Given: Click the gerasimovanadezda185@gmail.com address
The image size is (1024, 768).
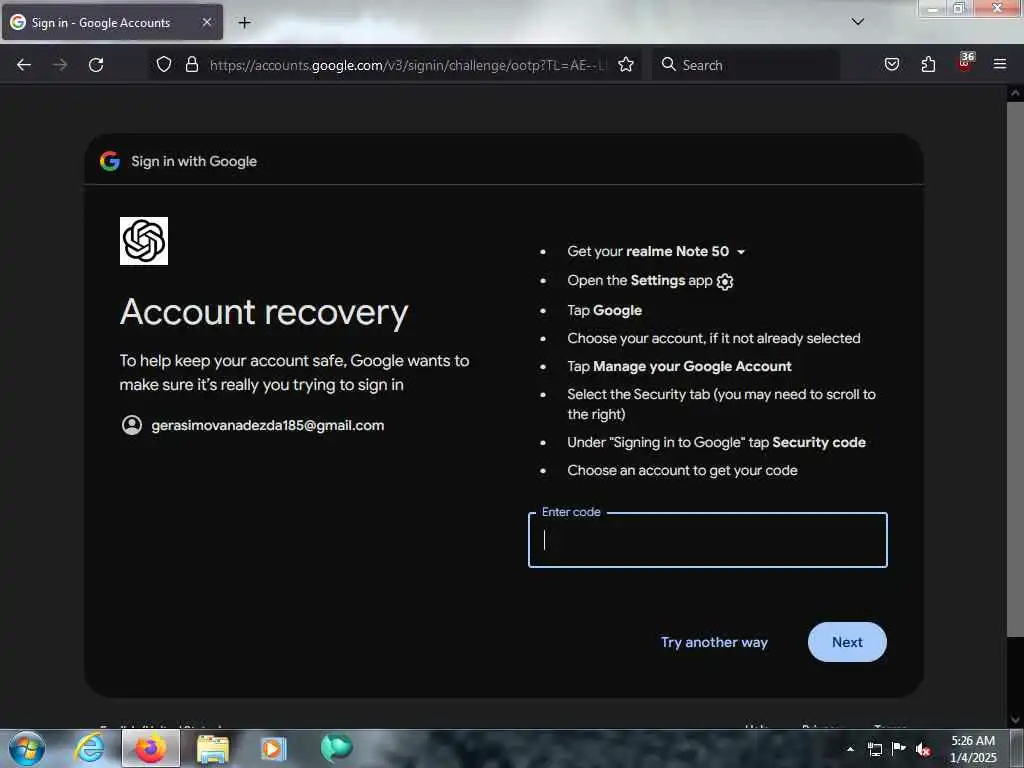Looking at the screenshot, I should pos(268,425).
